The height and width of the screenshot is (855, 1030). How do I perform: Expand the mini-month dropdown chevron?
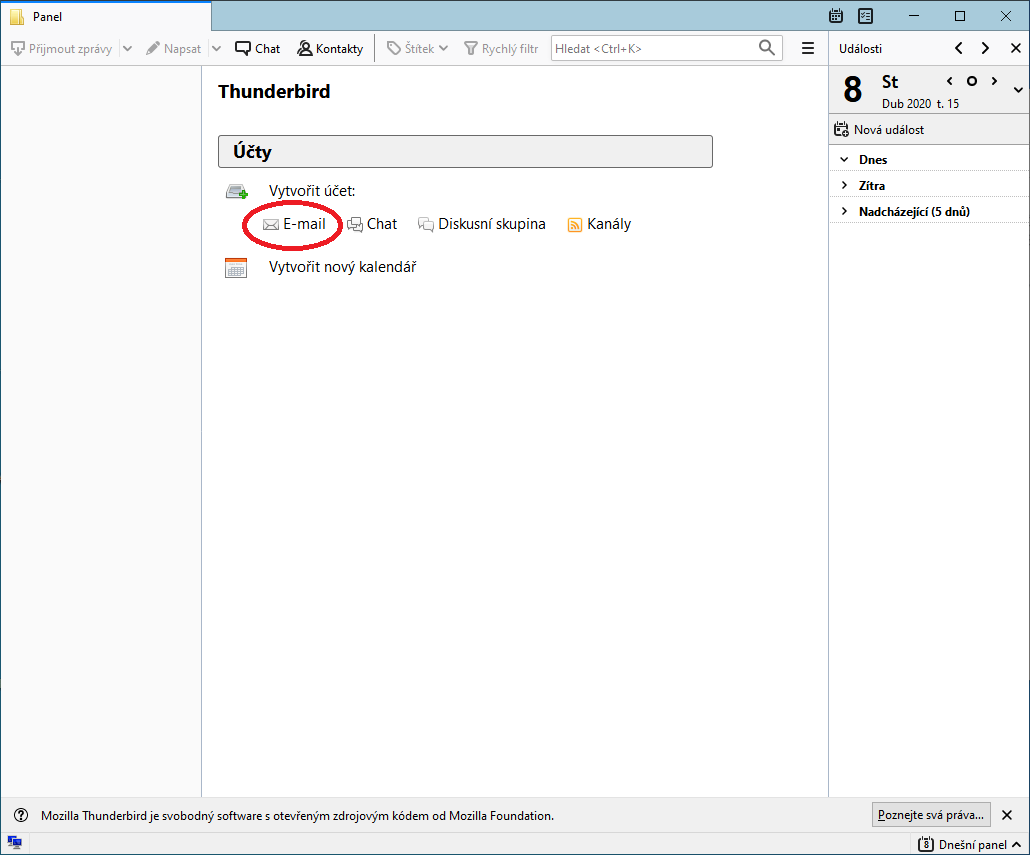pyautogui.click(x=1018, y=90)
